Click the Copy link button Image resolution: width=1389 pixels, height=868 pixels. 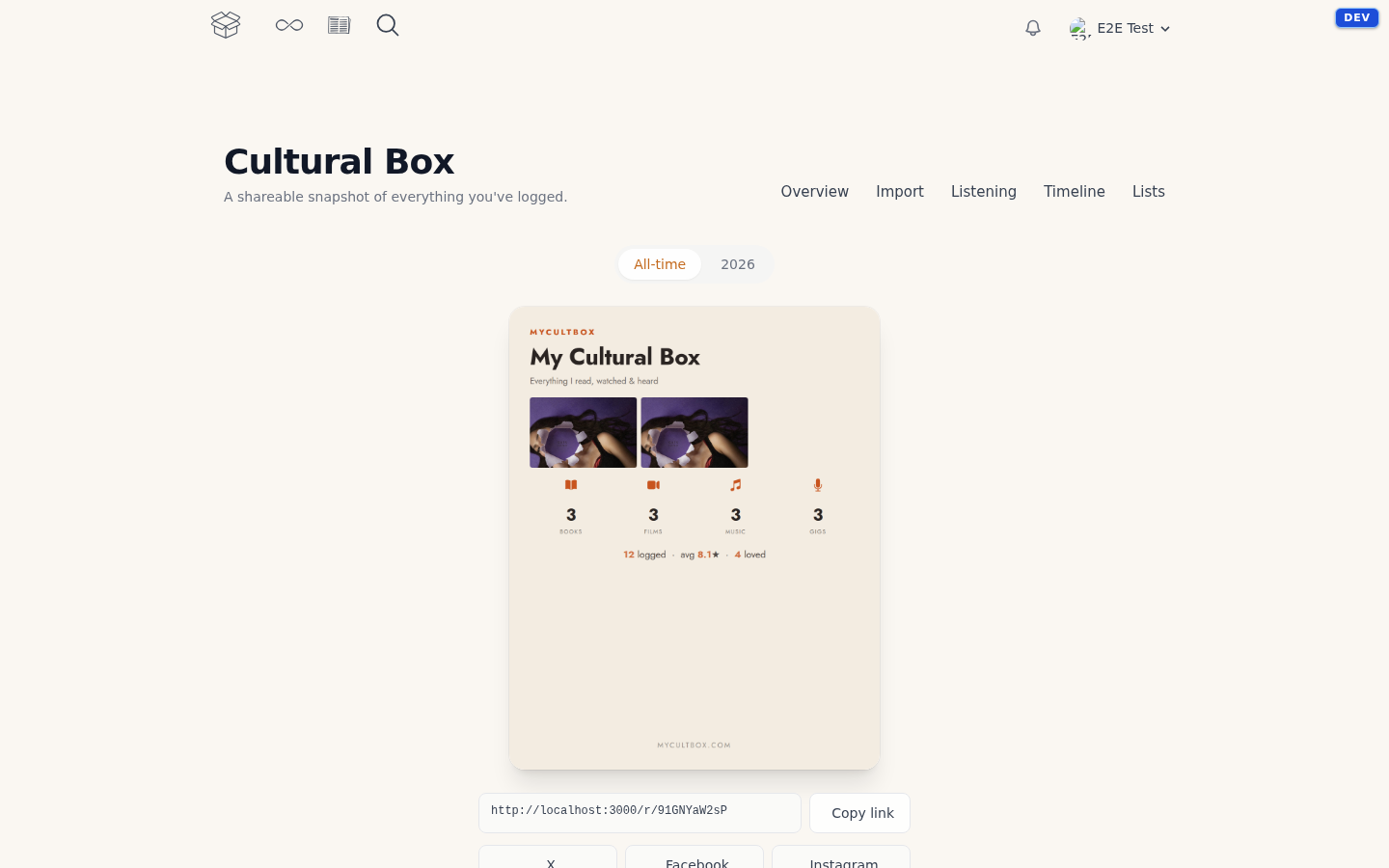coord(859,813)
